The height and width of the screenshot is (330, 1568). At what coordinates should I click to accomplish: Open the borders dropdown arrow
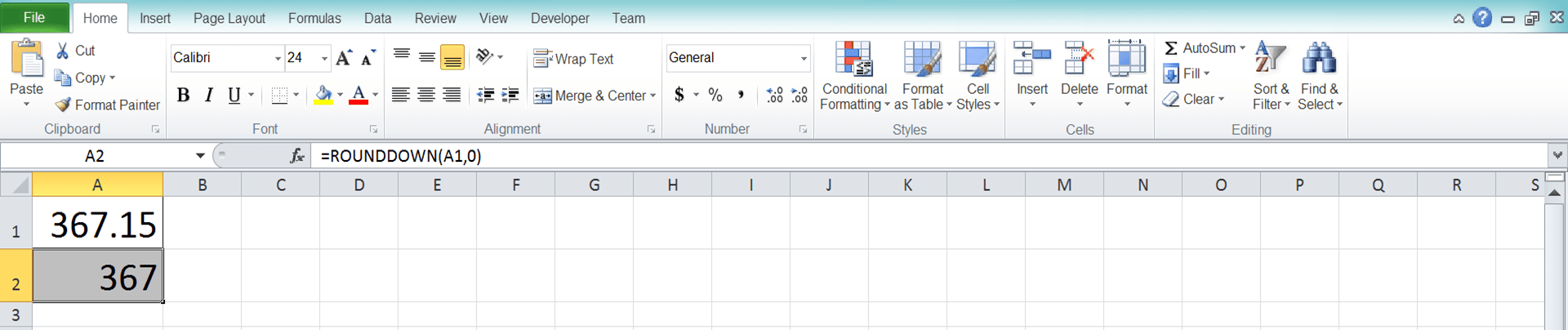click(296, 96)
